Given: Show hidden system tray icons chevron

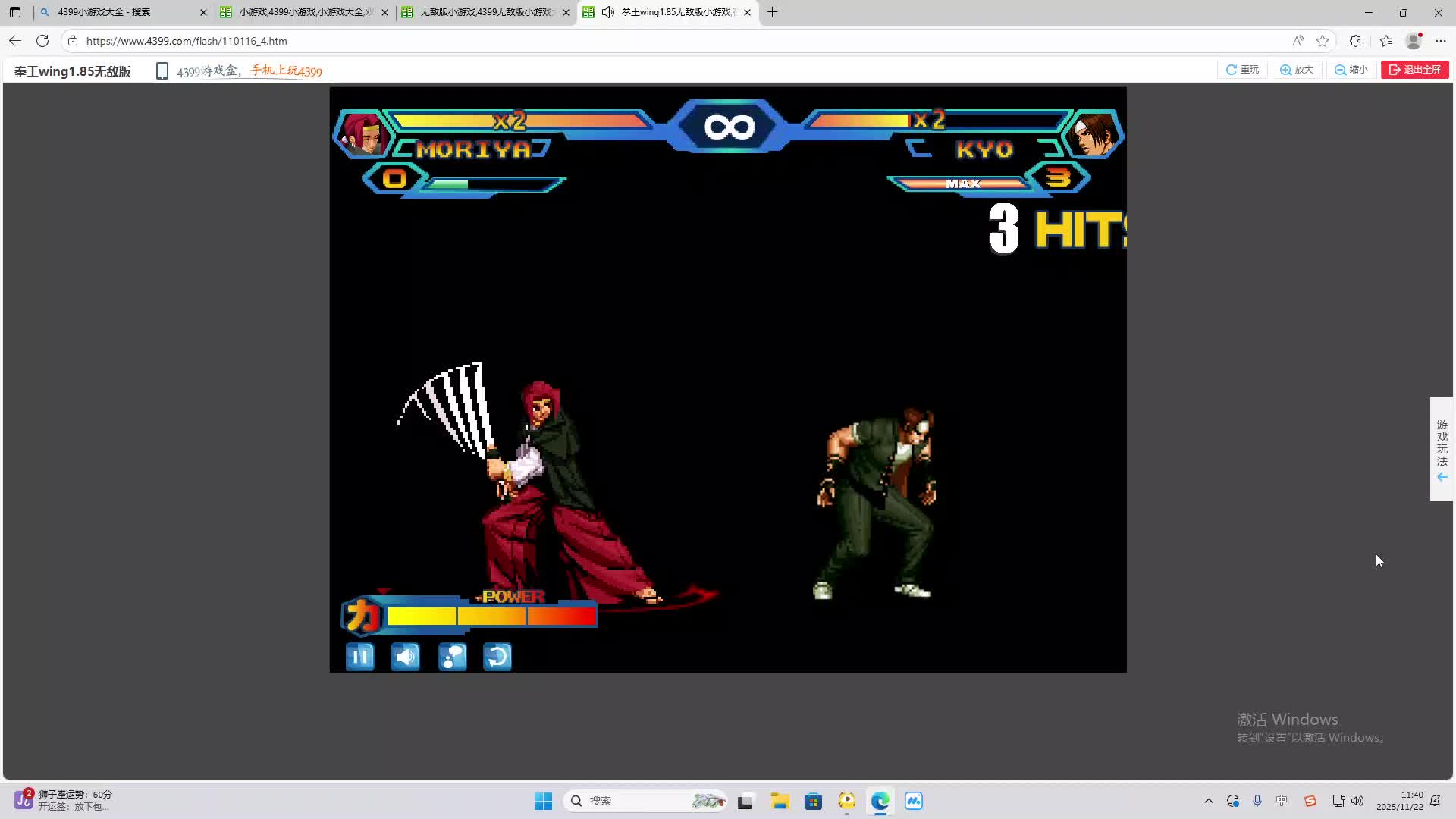Looking at the screenshot, I should [x=1208, y=801].
